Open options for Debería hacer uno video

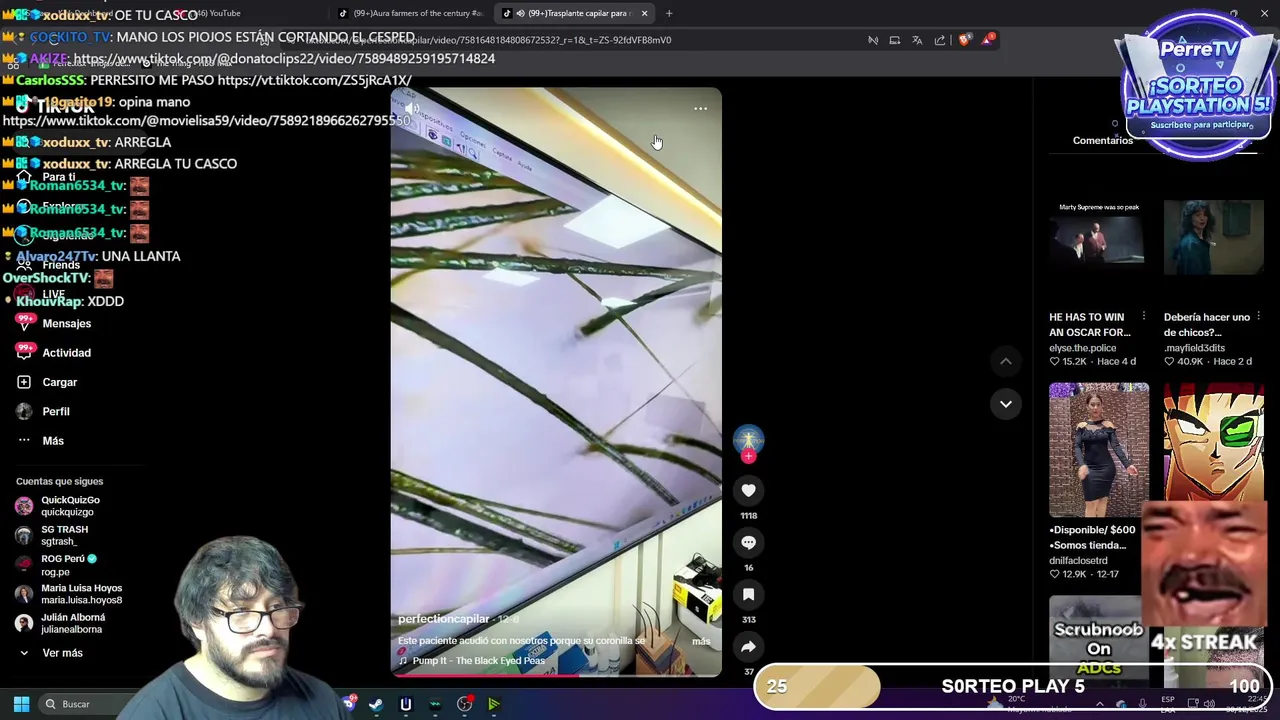pyautogui.click(x=1258, y=317)
